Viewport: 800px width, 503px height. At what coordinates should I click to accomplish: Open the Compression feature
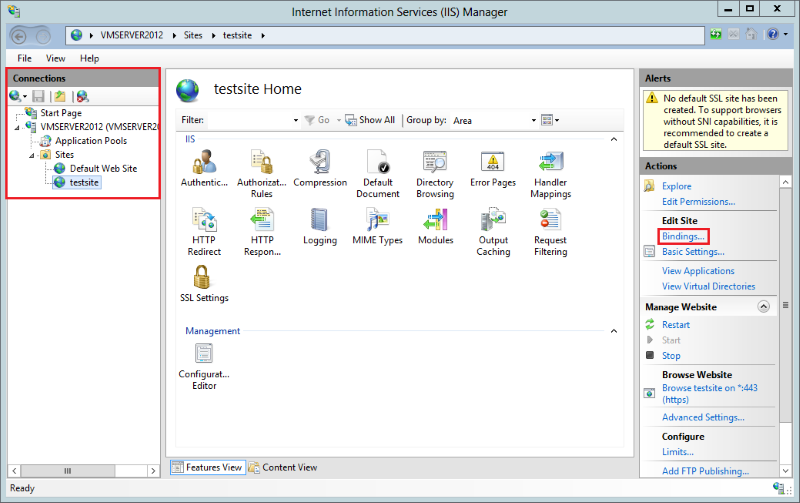320,168
